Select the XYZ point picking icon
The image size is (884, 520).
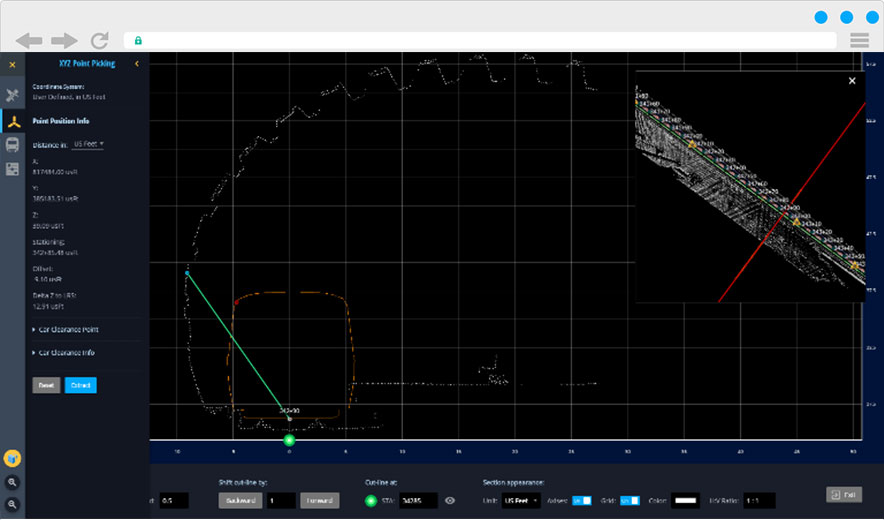coord(13,121)
